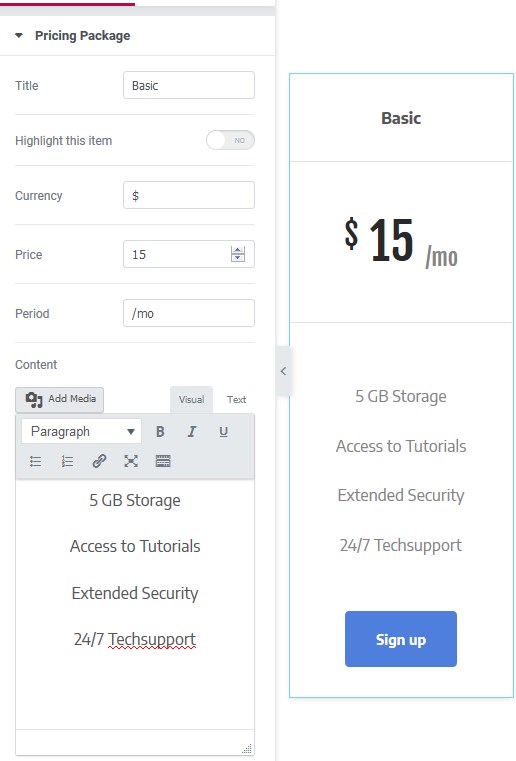
Task: Click the Period input field
Action: click(x=189, y=313)
